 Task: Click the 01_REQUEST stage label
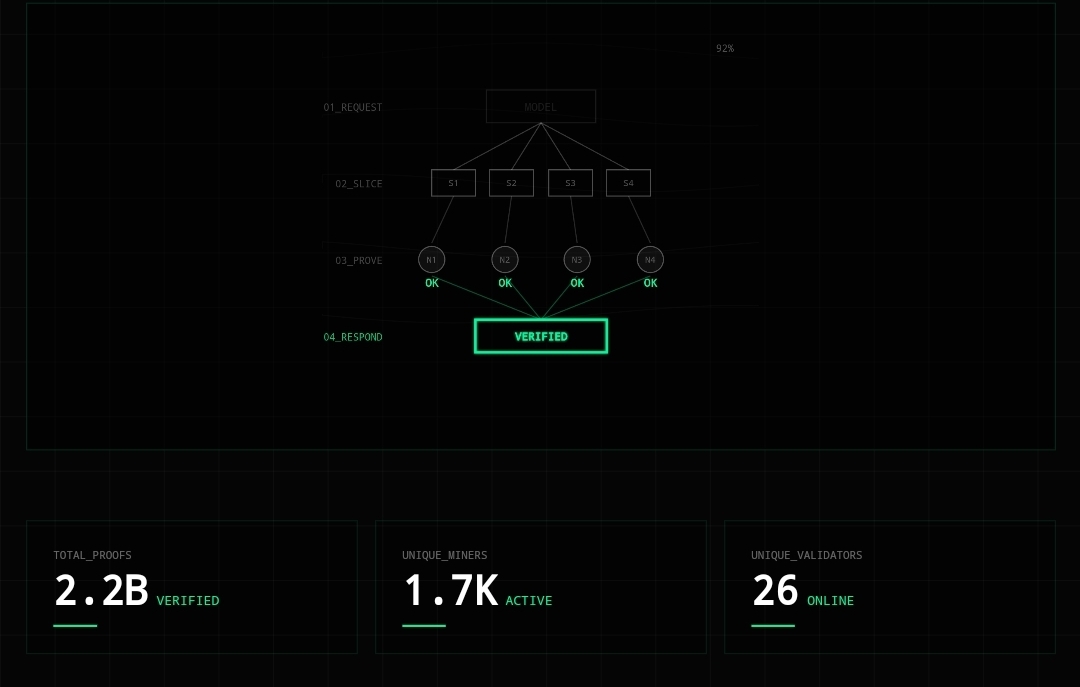pyautogui.click(x=353, y=107)
